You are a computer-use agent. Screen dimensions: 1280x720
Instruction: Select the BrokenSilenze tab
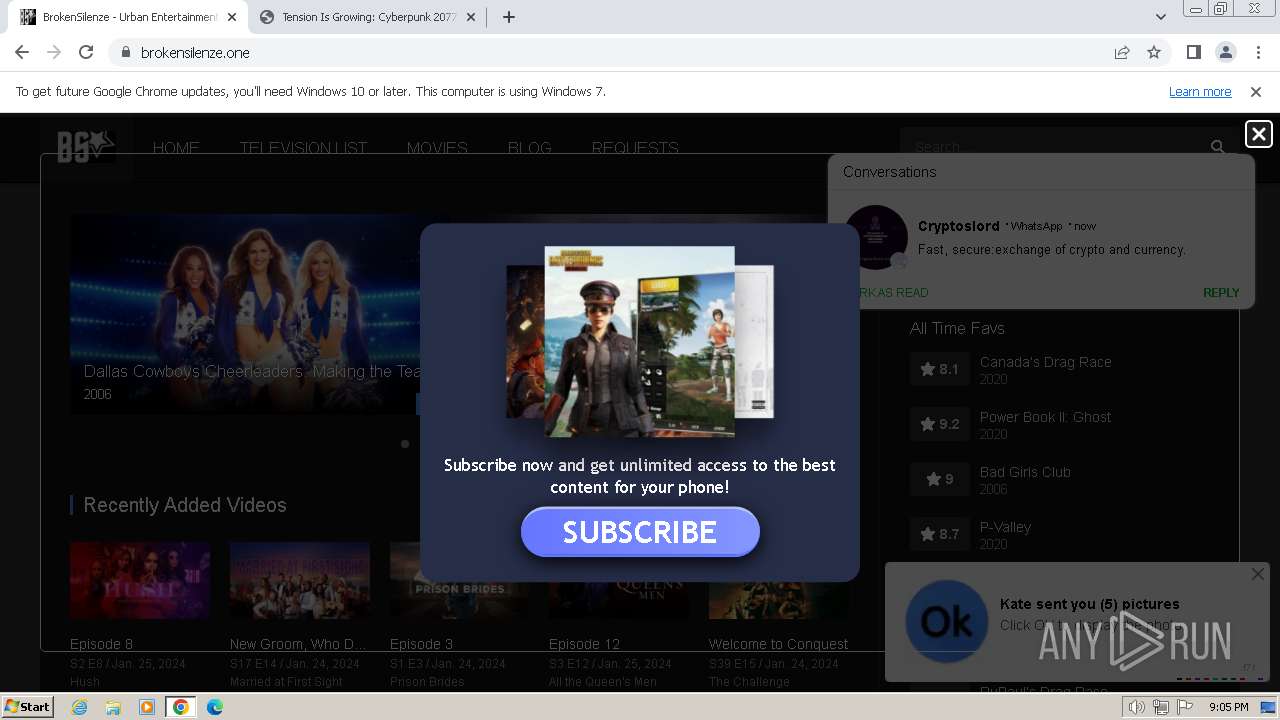click(128, 17)
